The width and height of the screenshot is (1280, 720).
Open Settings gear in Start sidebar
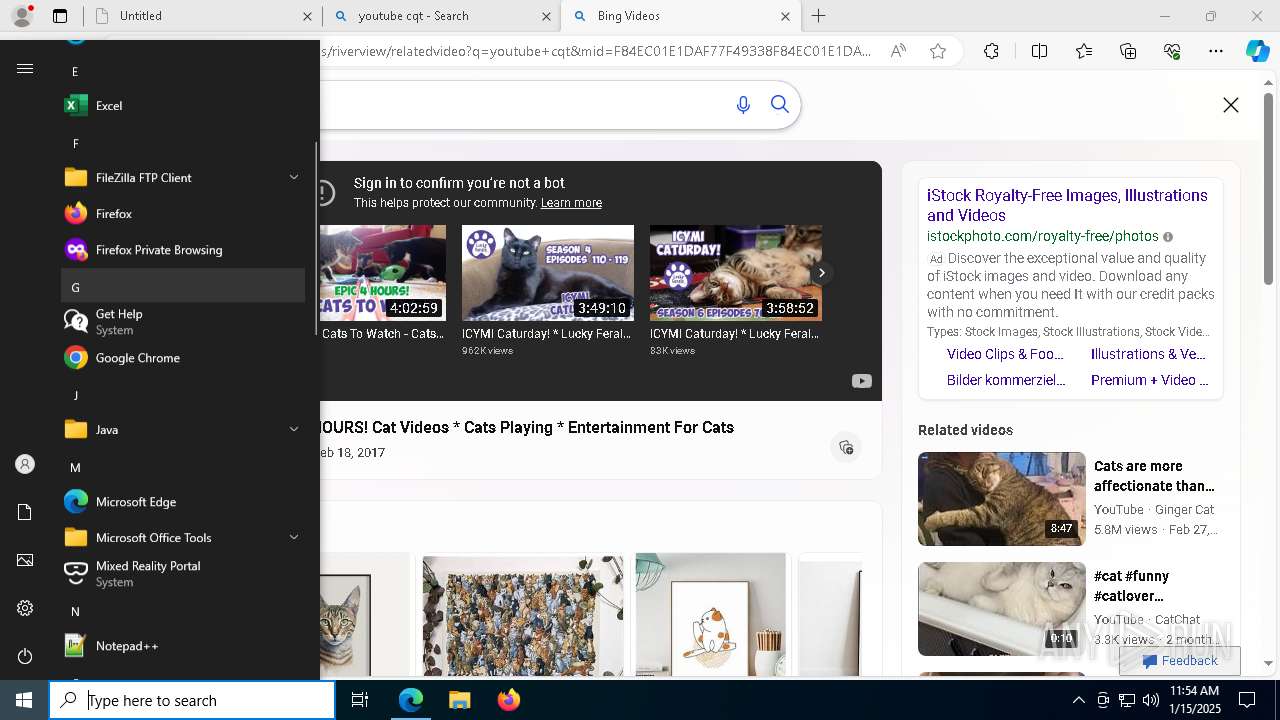25,608
